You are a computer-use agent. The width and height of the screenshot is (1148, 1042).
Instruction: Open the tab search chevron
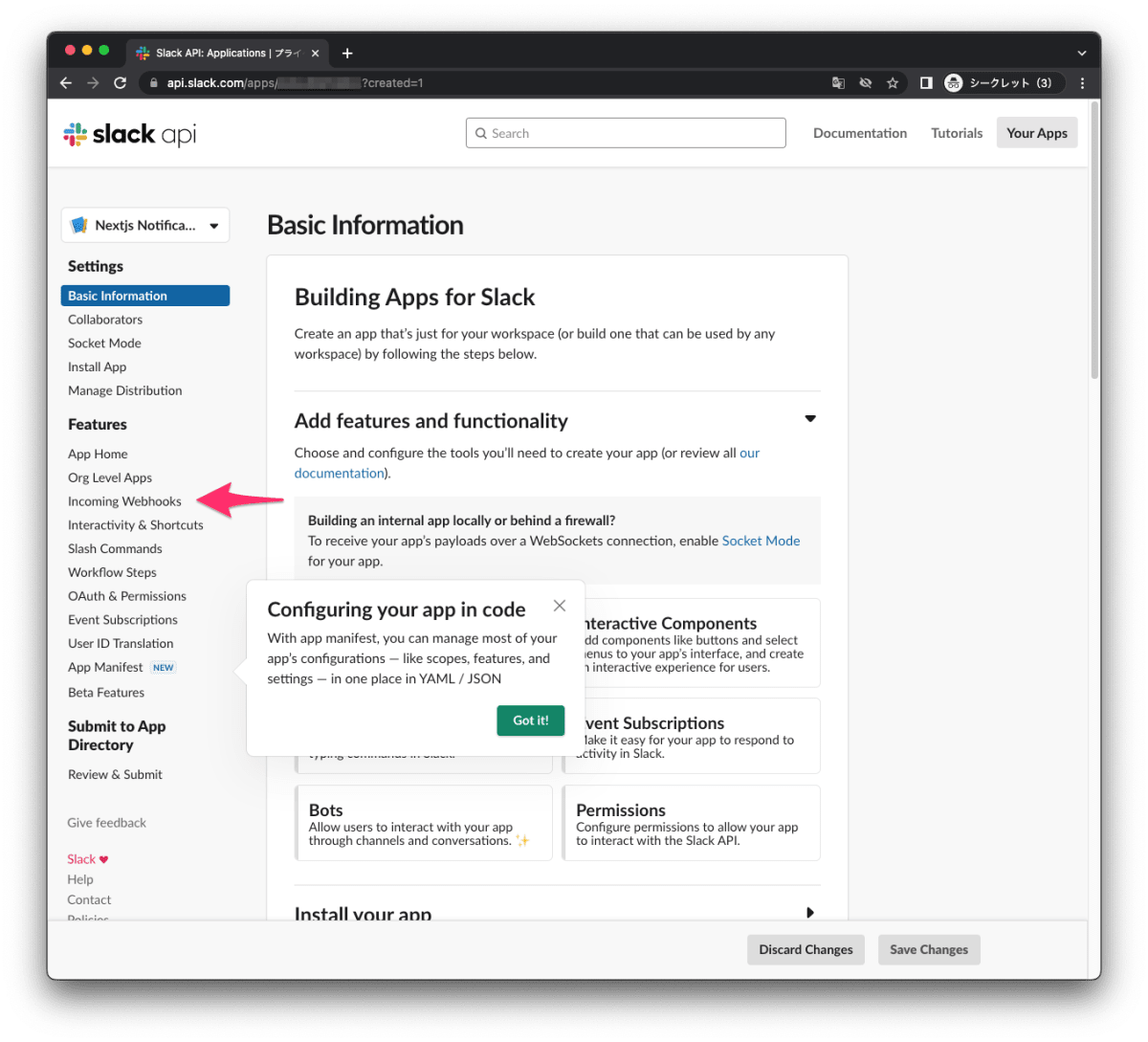(1082, 54)
